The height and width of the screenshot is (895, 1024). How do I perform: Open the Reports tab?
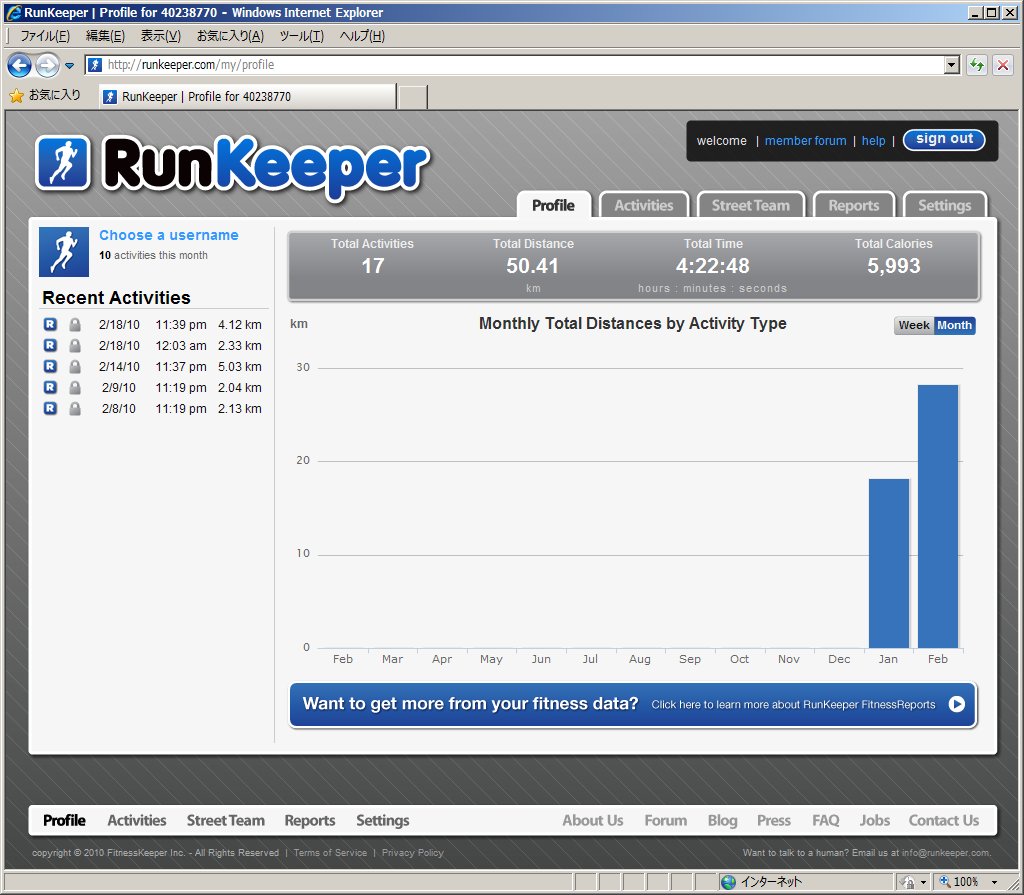tap(853, 205)
